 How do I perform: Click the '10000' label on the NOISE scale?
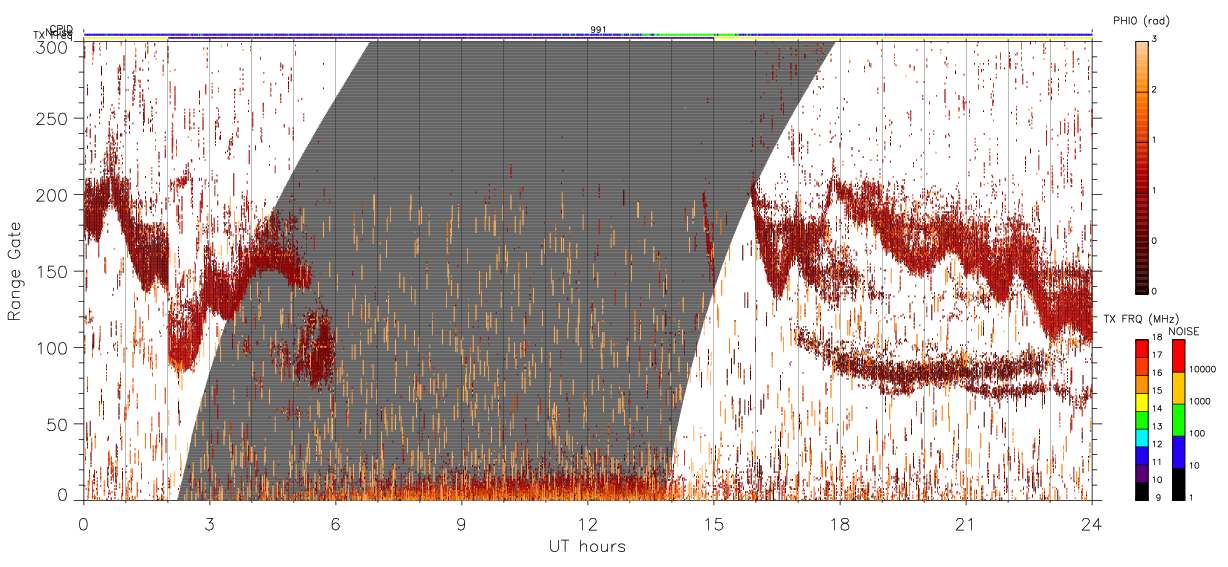[1202, 369]
